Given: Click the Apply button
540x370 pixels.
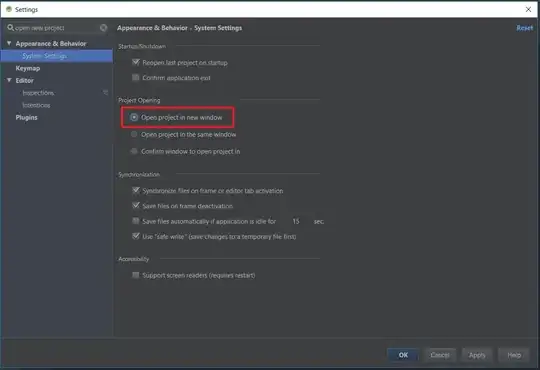Looking at the screenshot, I should point(477,355).
